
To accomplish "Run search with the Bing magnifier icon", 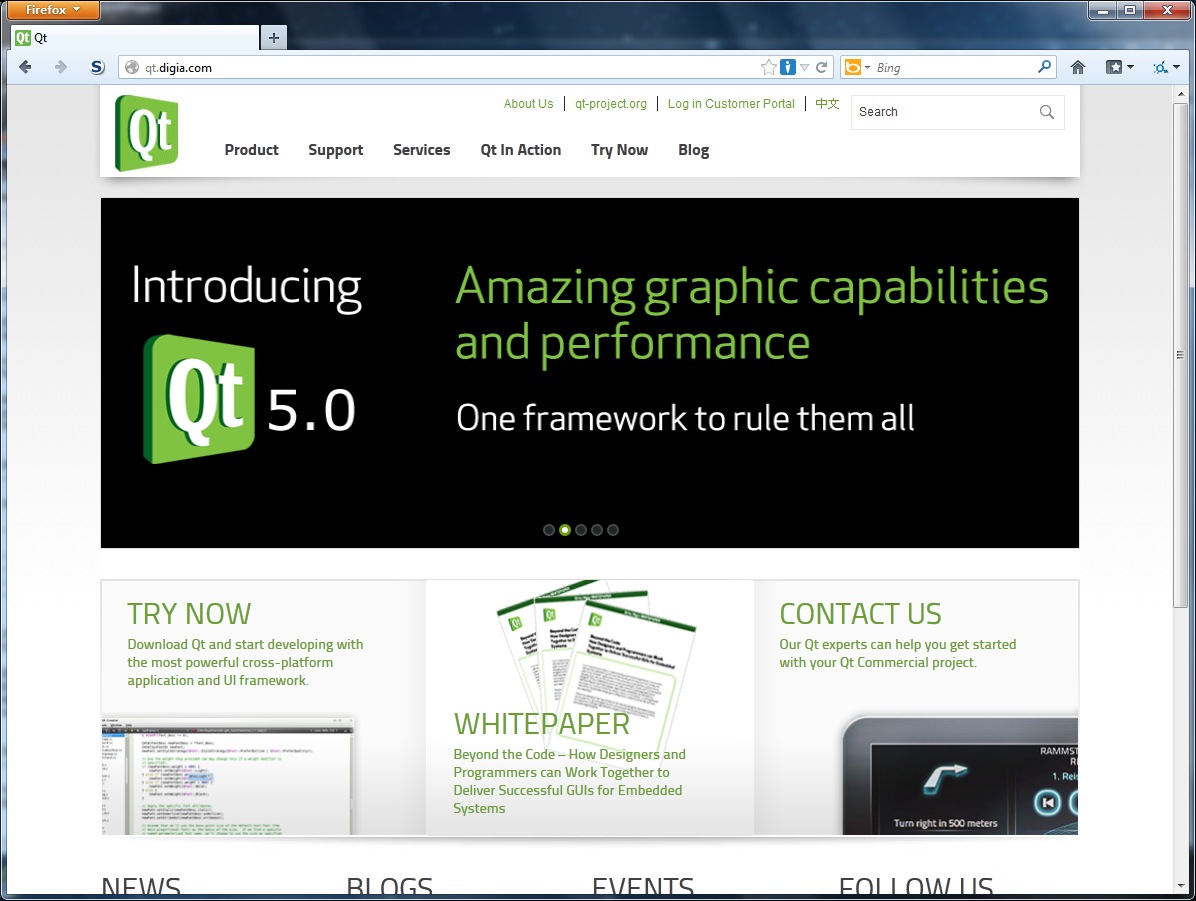I will pos(1044,67).
